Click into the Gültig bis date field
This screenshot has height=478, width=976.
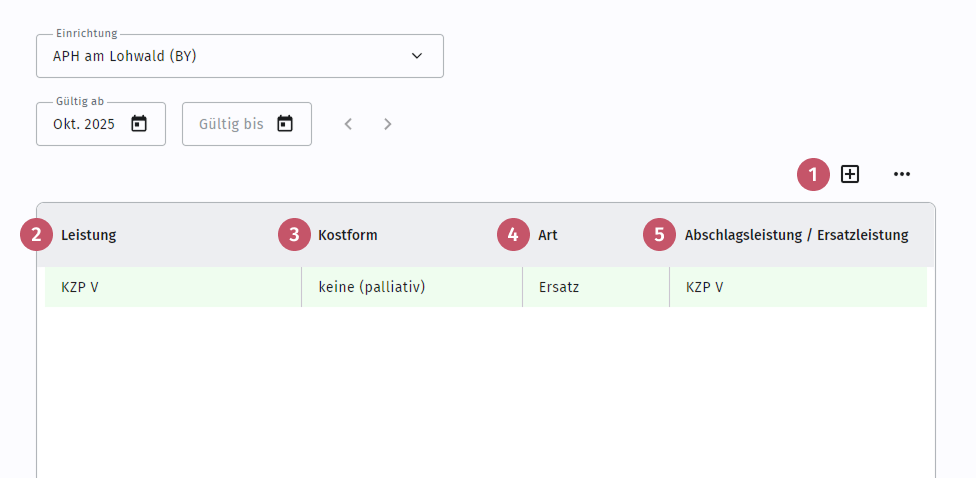coord(246,124)
